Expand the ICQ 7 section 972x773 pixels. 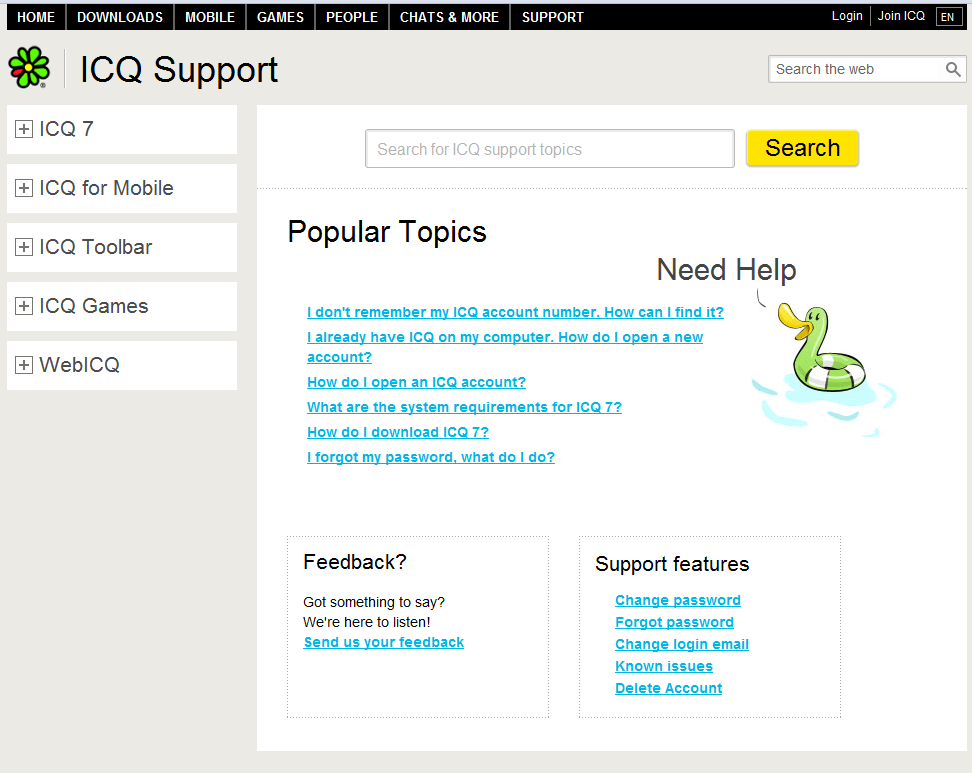click(x=24, y=129)
